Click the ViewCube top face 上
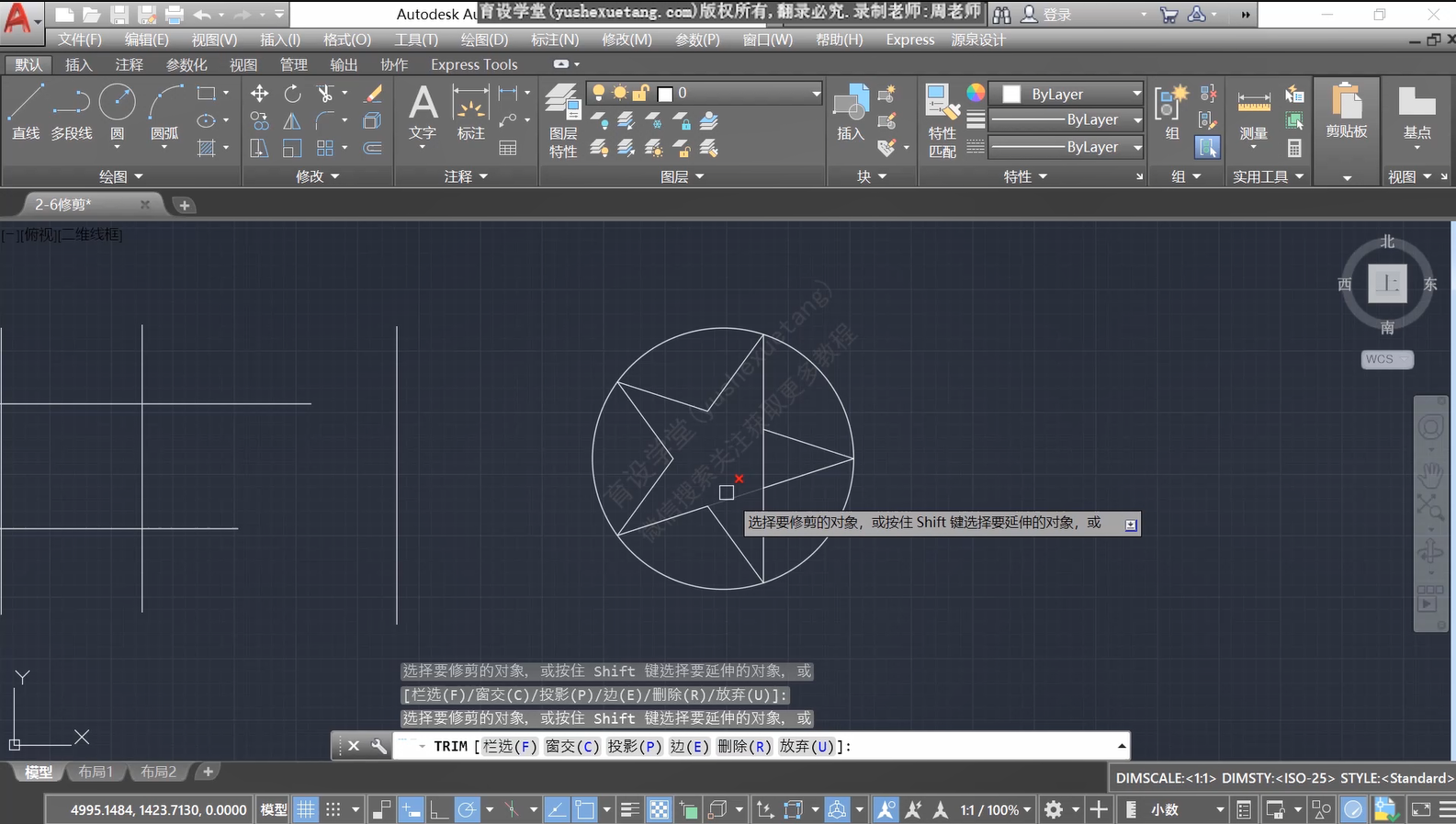The image size is (1456, 824). [1387, 283]
